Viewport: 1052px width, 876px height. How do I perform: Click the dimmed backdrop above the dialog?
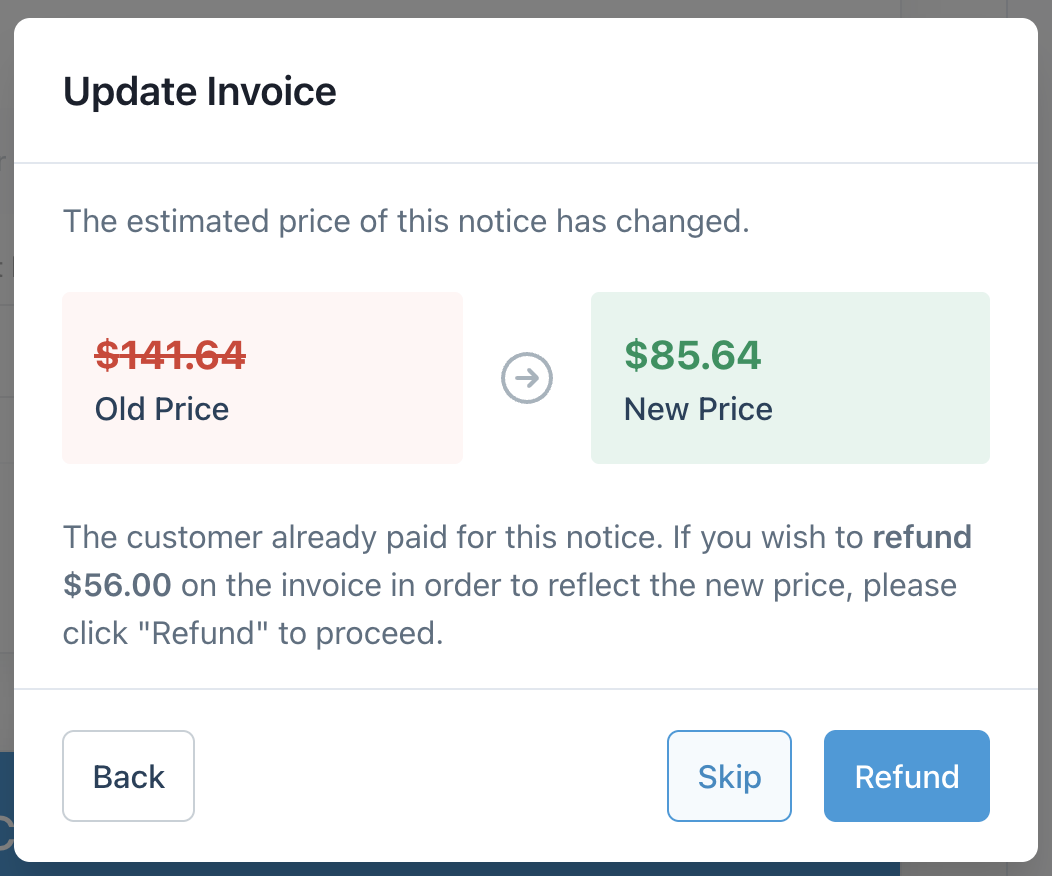click(x=500, y=8)
